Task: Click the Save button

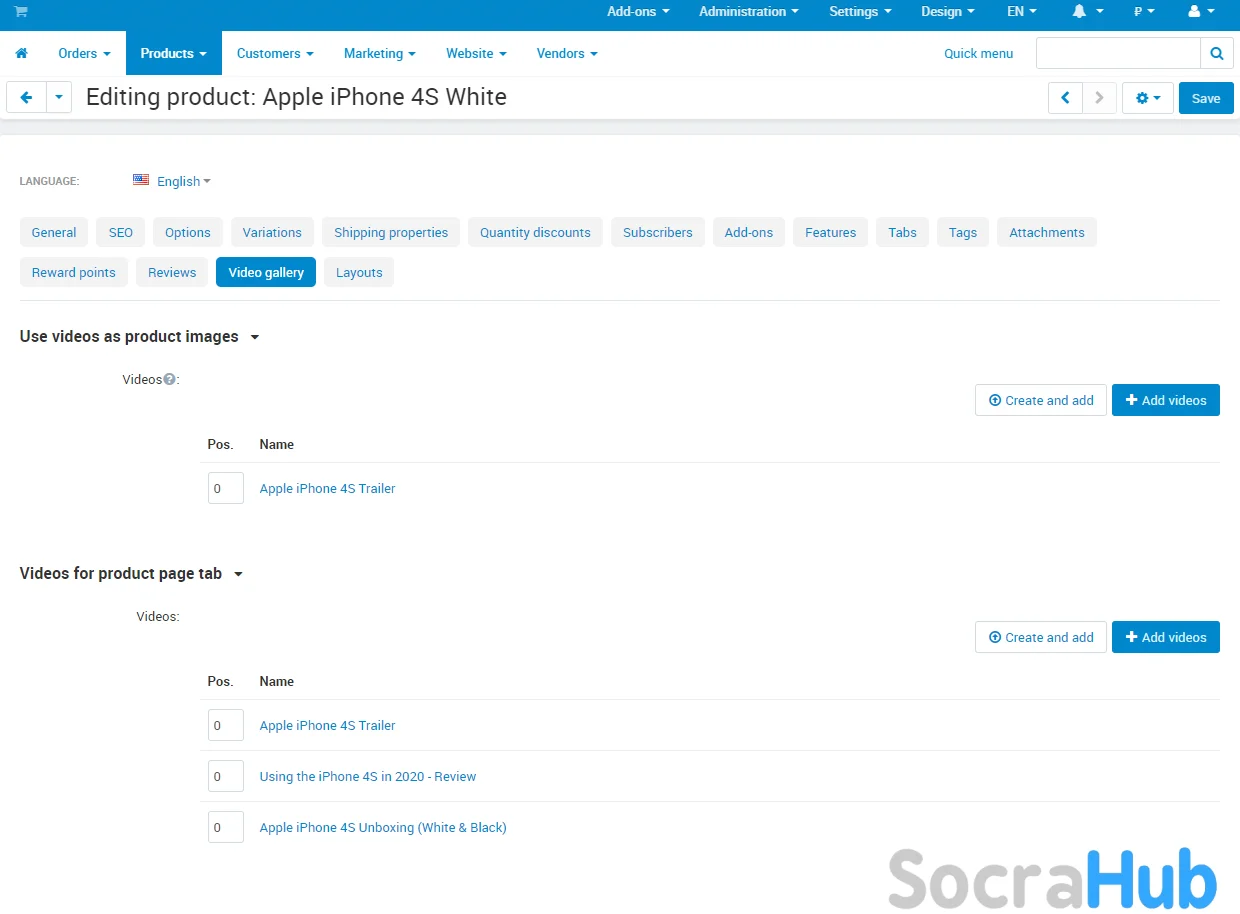Action: tap(1205, 98)
